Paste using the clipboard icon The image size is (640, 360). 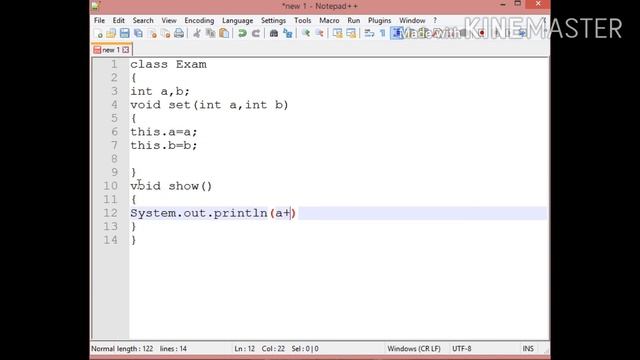click(x=224, y=33)
